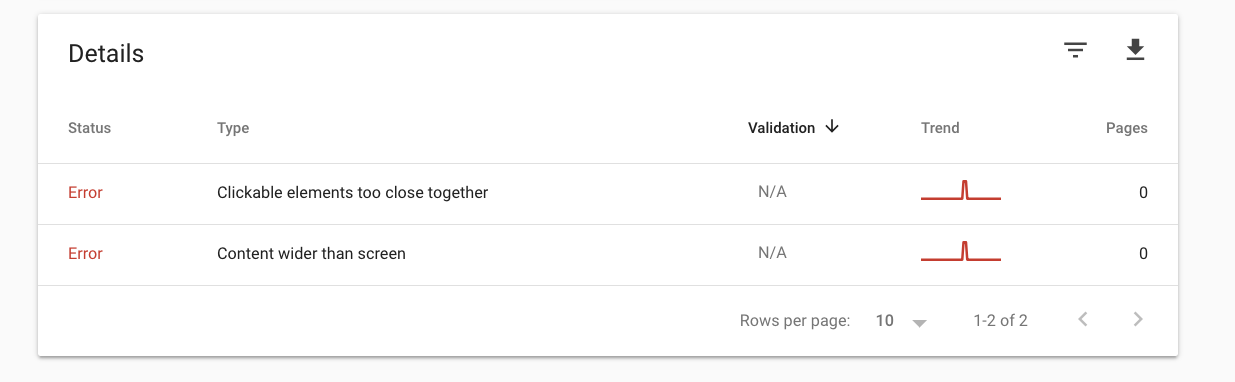Viewport: 1235px width, 382px height.
Task: Download the details table
Action: (x=1135, y=50)
